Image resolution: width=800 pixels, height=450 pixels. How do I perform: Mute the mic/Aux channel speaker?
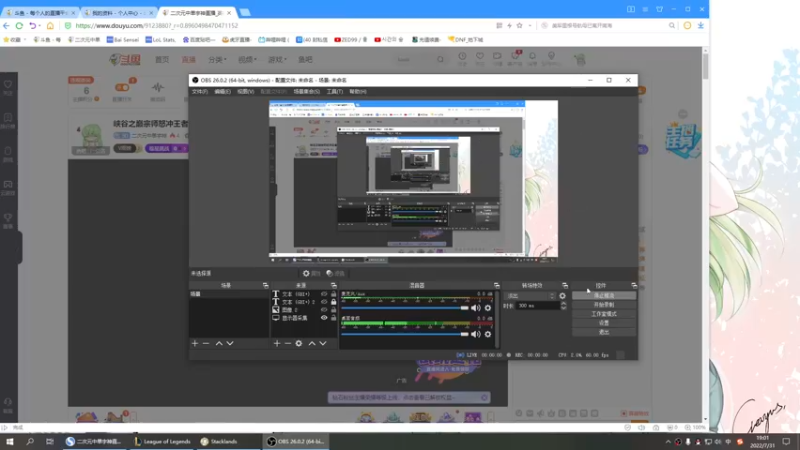tap(476, 308)
